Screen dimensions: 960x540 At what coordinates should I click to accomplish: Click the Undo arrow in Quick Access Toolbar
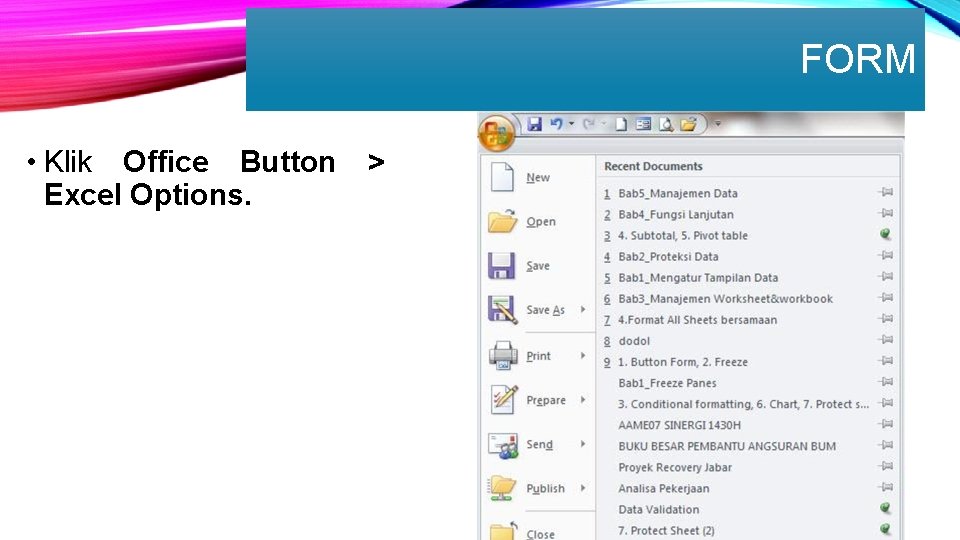point(556,124)
